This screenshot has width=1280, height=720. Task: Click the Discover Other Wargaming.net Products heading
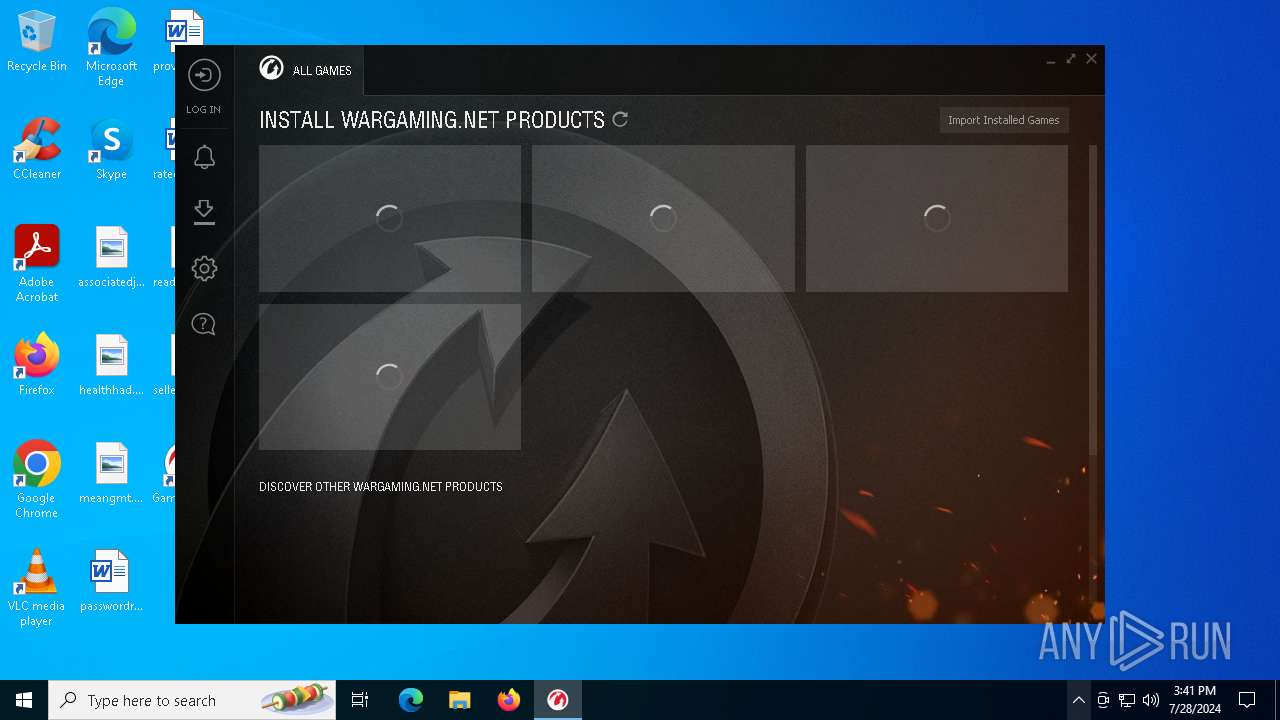381,487
